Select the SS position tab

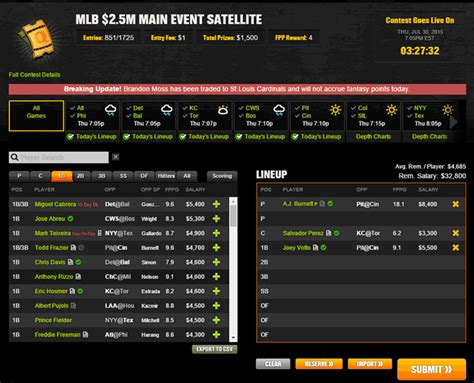pyautogui.click(x=123, y=176)
